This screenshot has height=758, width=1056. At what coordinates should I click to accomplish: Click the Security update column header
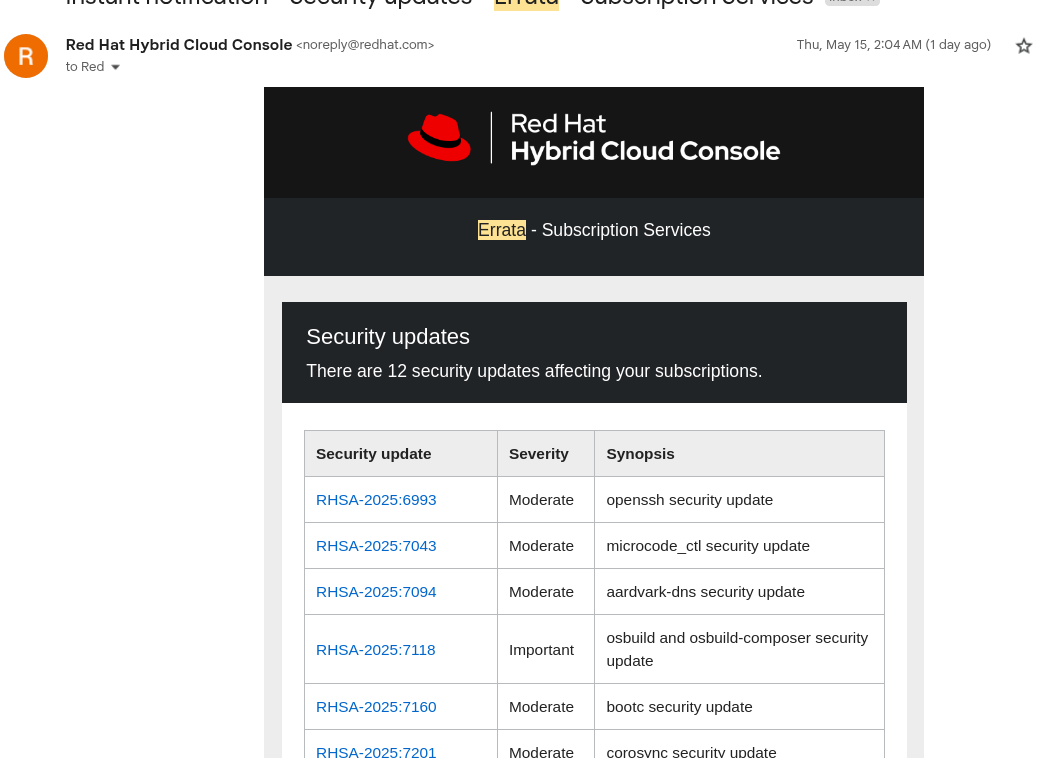[374, 454]
